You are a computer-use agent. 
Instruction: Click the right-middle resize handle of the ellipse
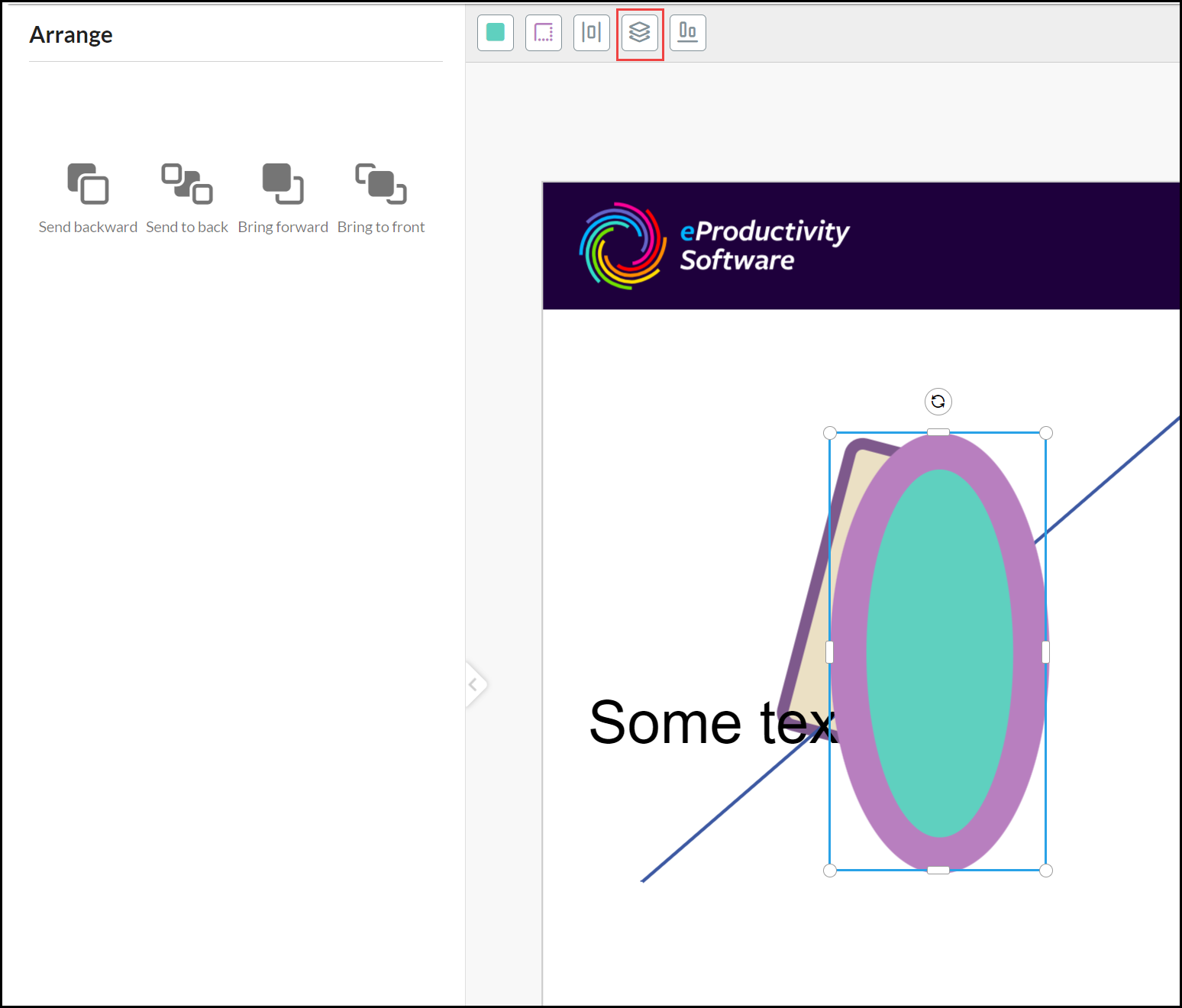tap(1045, 652)
